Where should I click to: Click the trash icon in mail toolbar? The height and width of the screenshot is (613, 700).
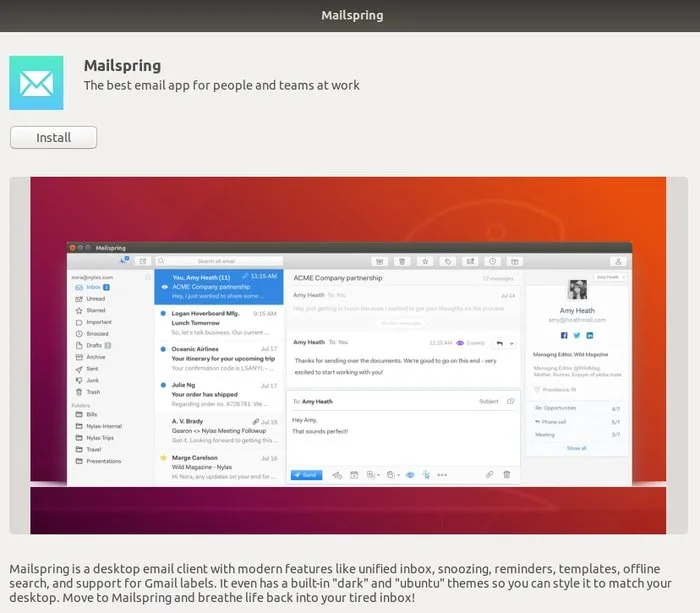[402, 261]
